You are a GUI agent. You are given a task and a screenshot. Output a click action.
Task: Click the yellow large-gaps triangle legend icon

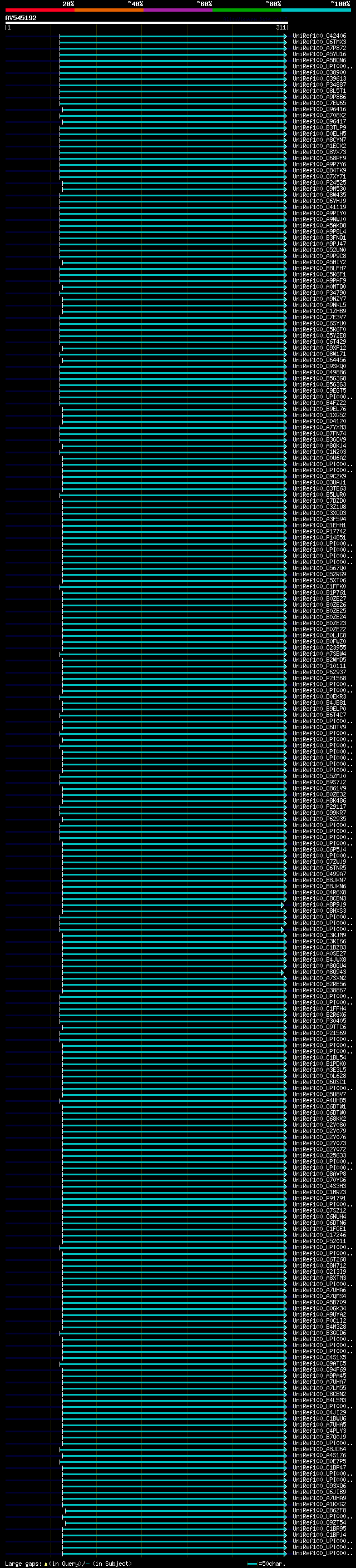pos(46,1564)
